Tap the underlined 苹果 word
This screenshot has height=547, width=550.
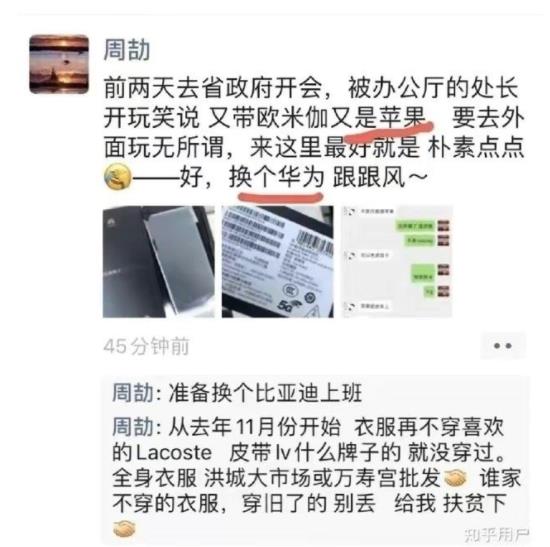[x=402, y=118]
